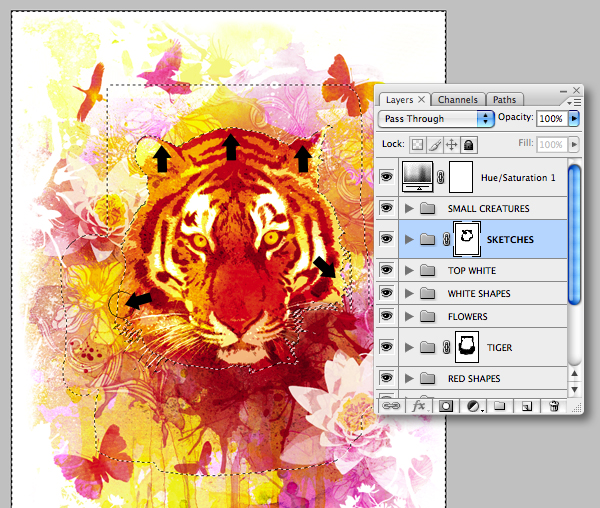Open the Layers panel options menu

click(574, 103)
